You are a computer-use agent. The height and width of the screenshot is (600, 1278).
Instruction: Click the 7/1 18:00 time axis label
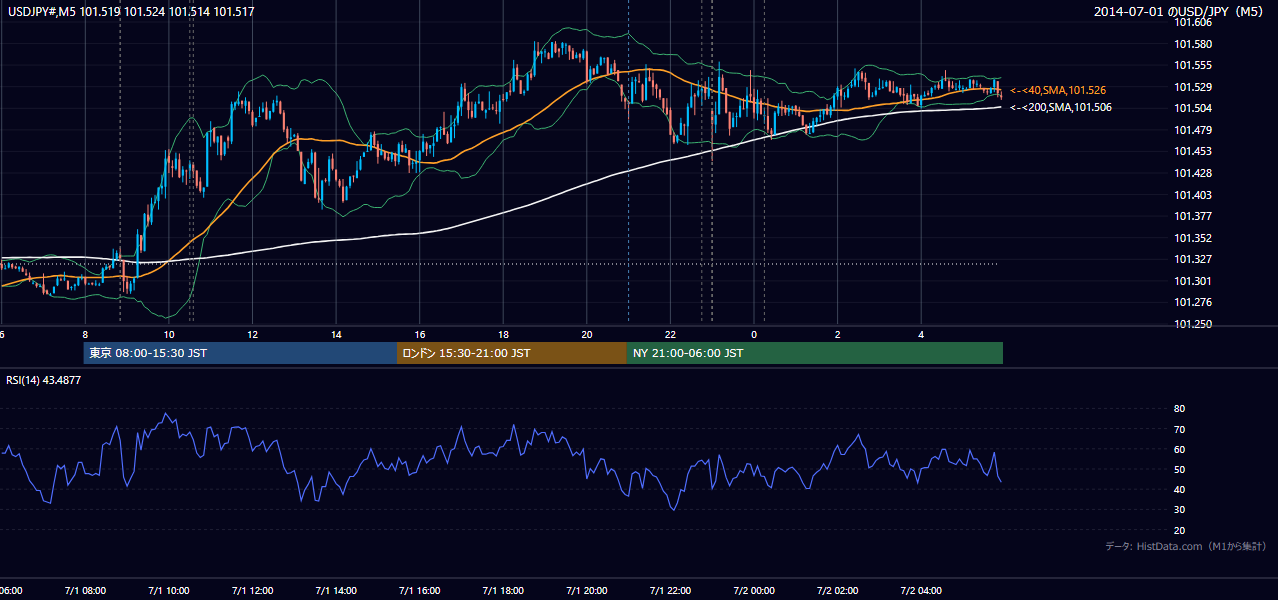pos(503,591)
